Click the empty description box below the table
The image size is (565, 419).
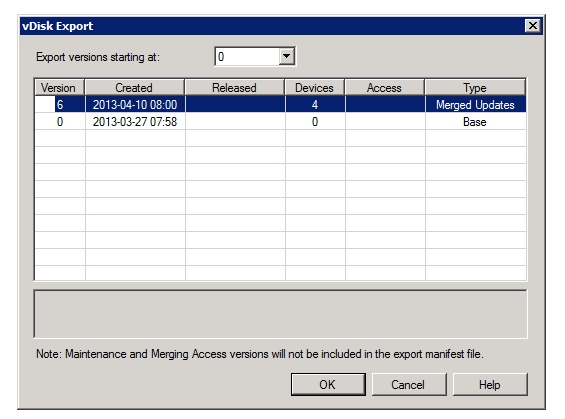(280, 314)
